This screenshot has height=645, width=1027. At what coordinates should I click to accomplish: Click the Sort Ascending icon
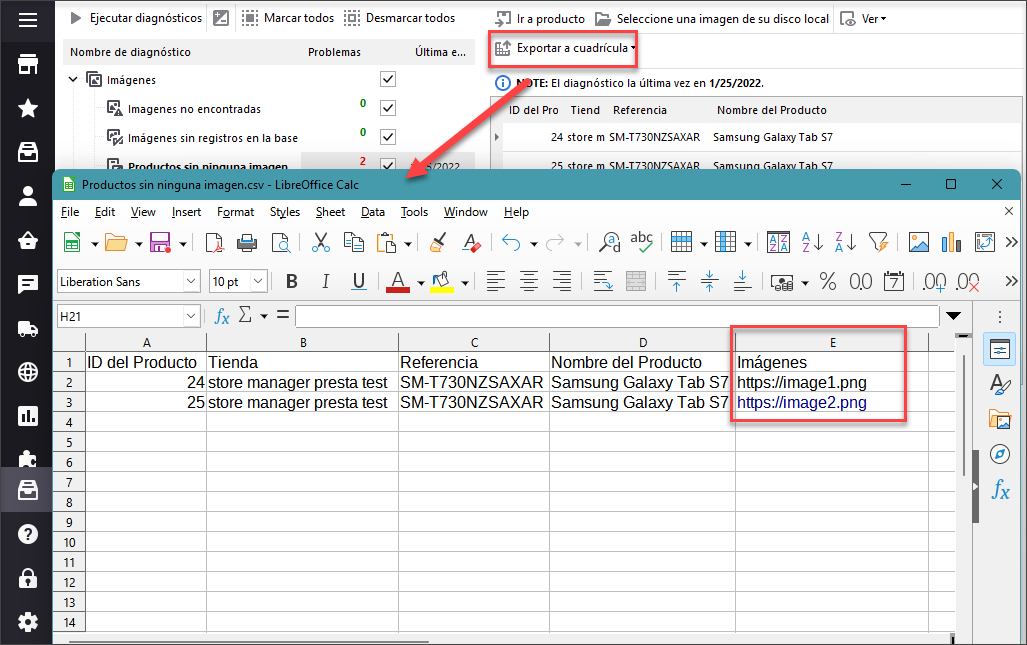click(x=812, y=242)
